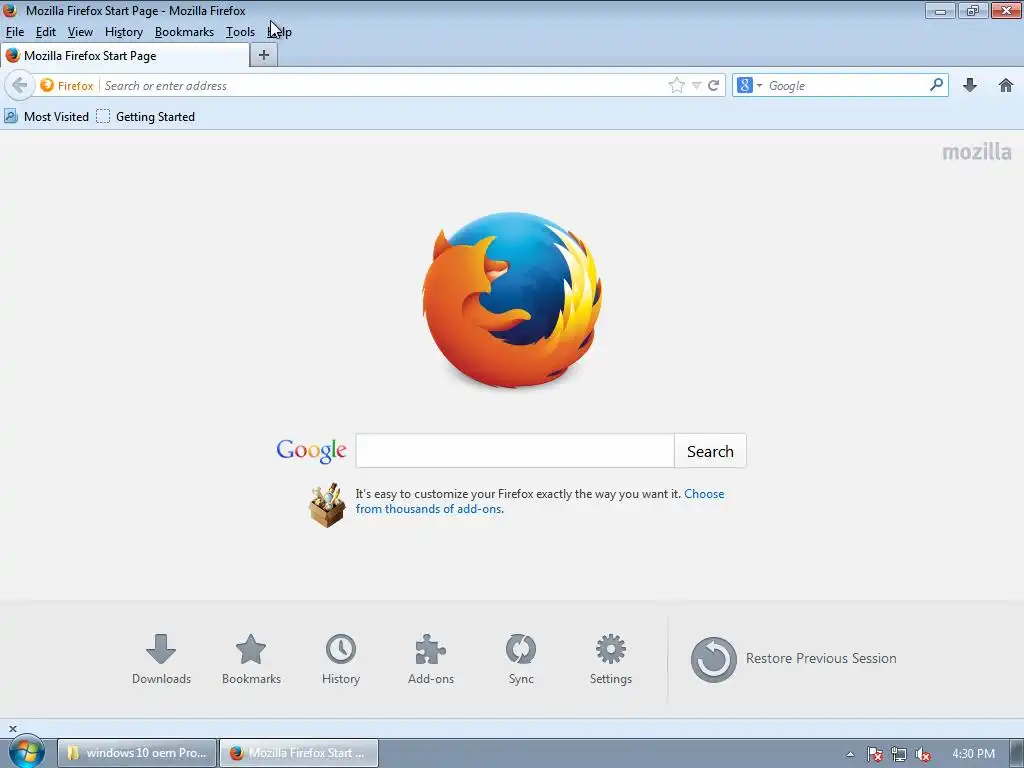Image resolution: width=1024 pixels, height=768 pixels.
Task: Click the back arrow navigation button
Action: [x=20, y=86]
